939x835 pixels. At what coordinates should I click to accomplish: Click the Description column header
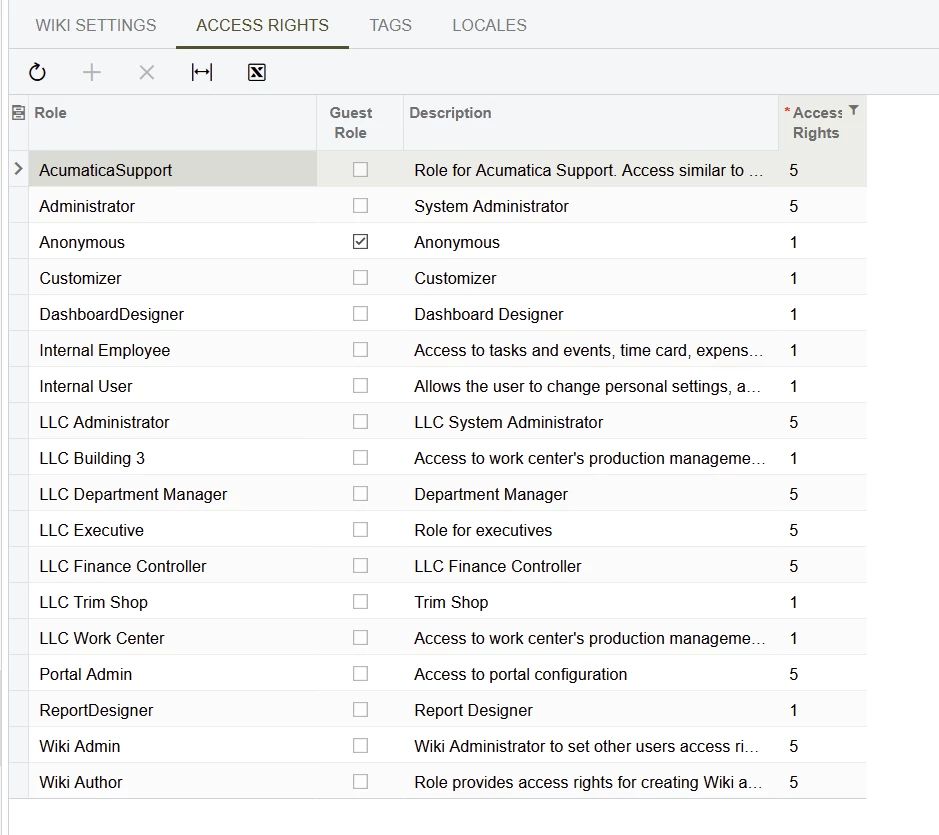tap(450, 113)
